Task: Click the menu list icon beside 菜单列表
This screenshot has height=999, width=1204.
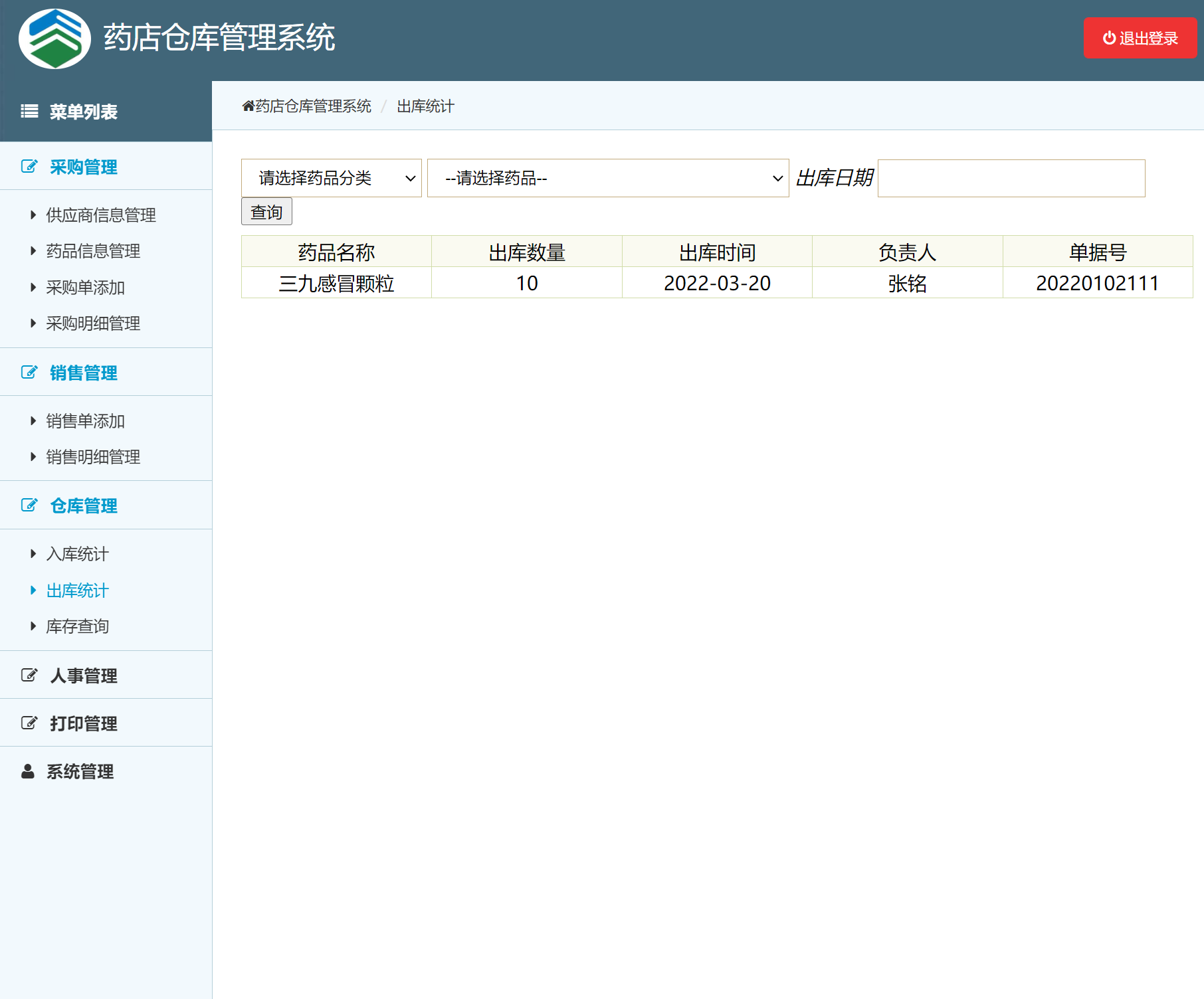Action: (29, 112)
